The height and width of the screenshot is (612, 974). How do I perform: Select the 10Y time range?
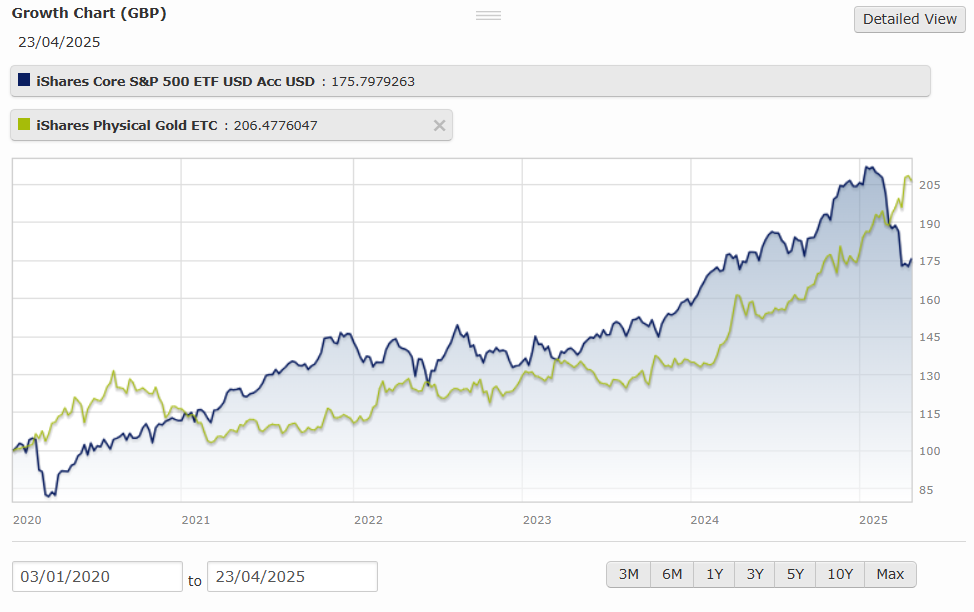point(840,574)
